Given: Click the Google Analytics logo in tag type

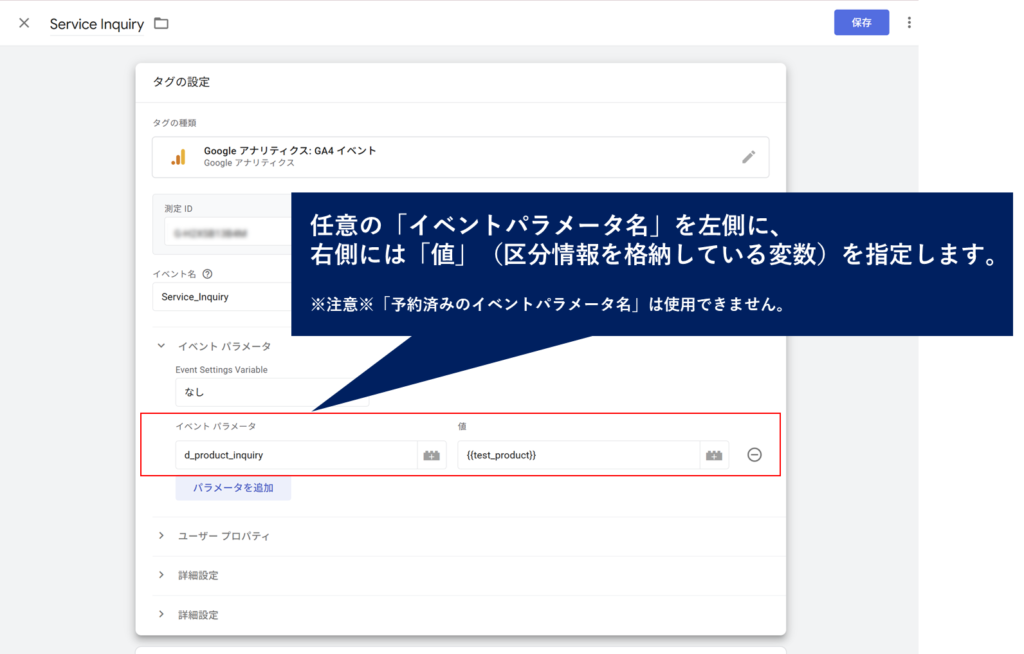Looking at the screenshot, I should tap(178, 157).
